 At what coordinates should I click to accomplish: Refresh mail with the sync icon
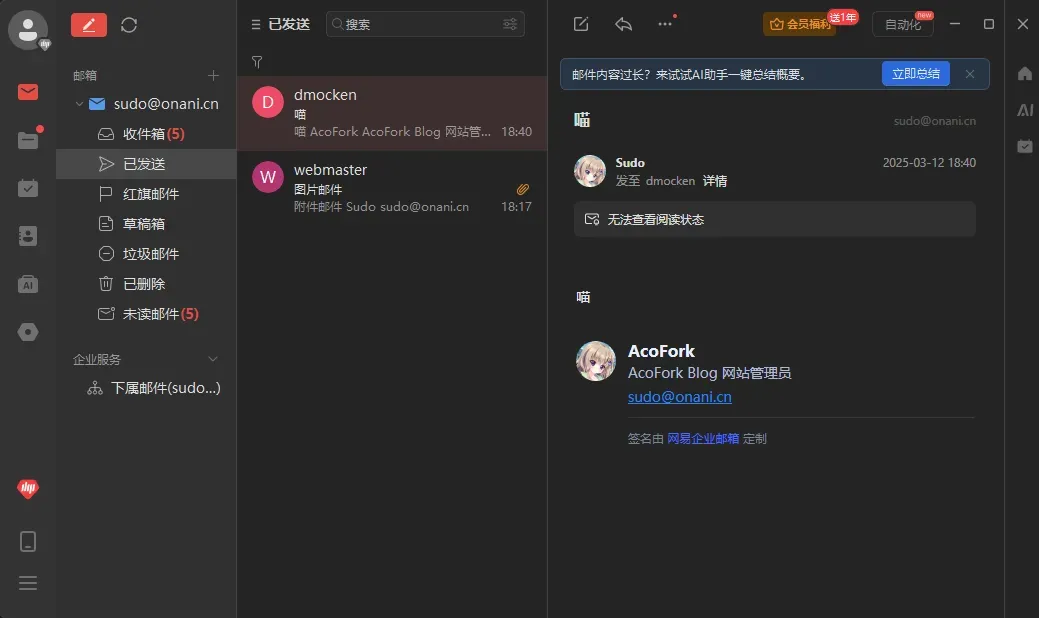(x=129, y=25)
